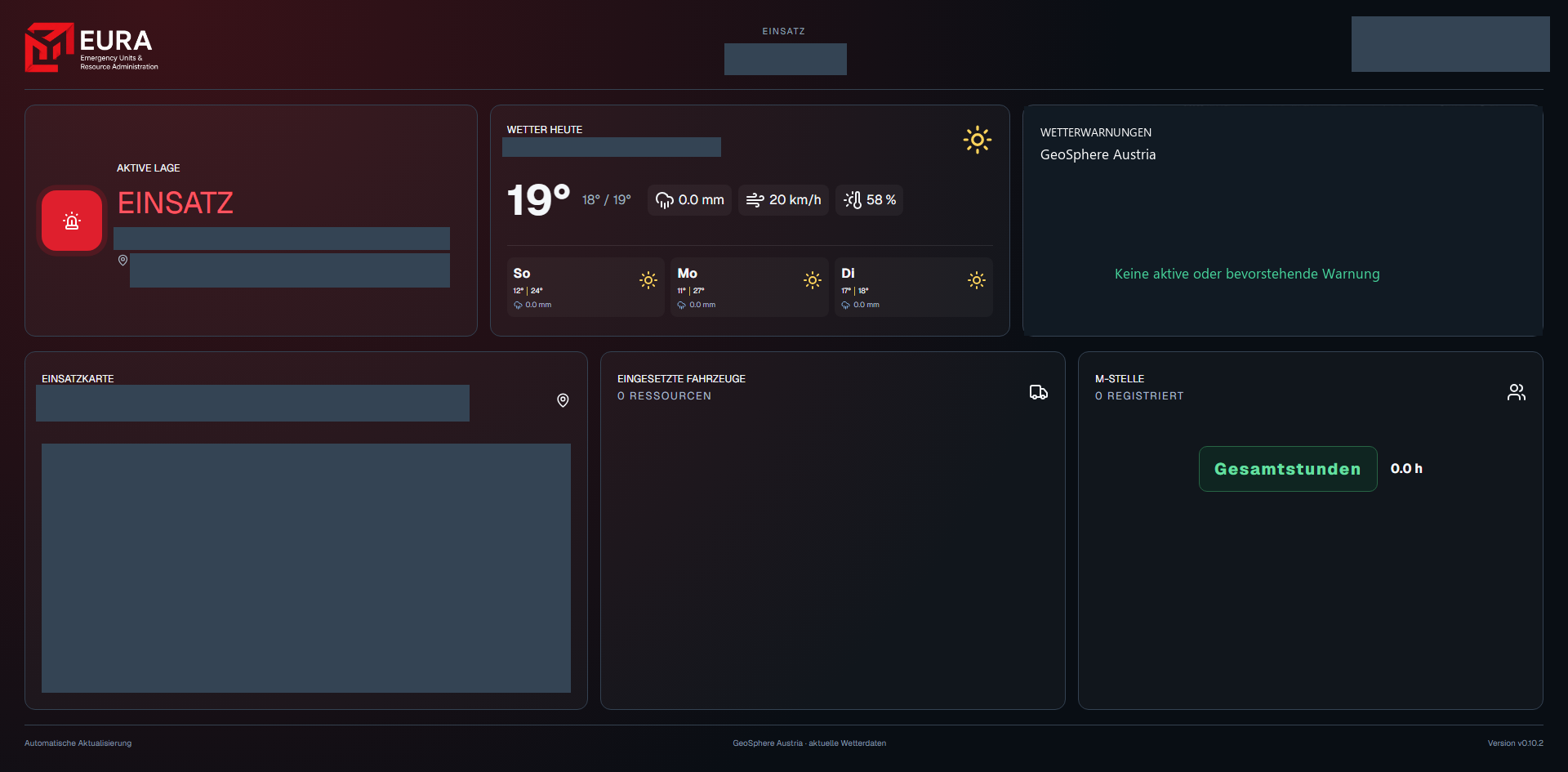
Task: Click the map pin icon in Einsatzkarte
Action: (563, 400)
